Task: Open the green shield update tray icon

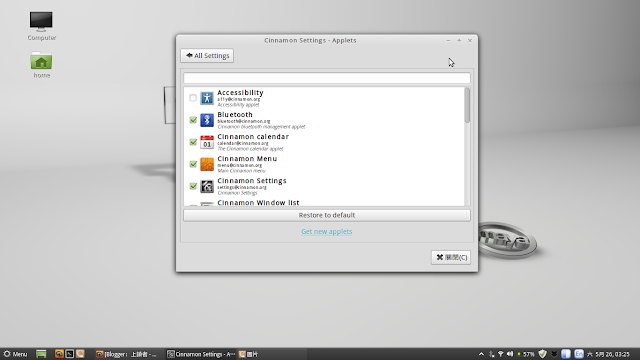Action: point(542,354)
